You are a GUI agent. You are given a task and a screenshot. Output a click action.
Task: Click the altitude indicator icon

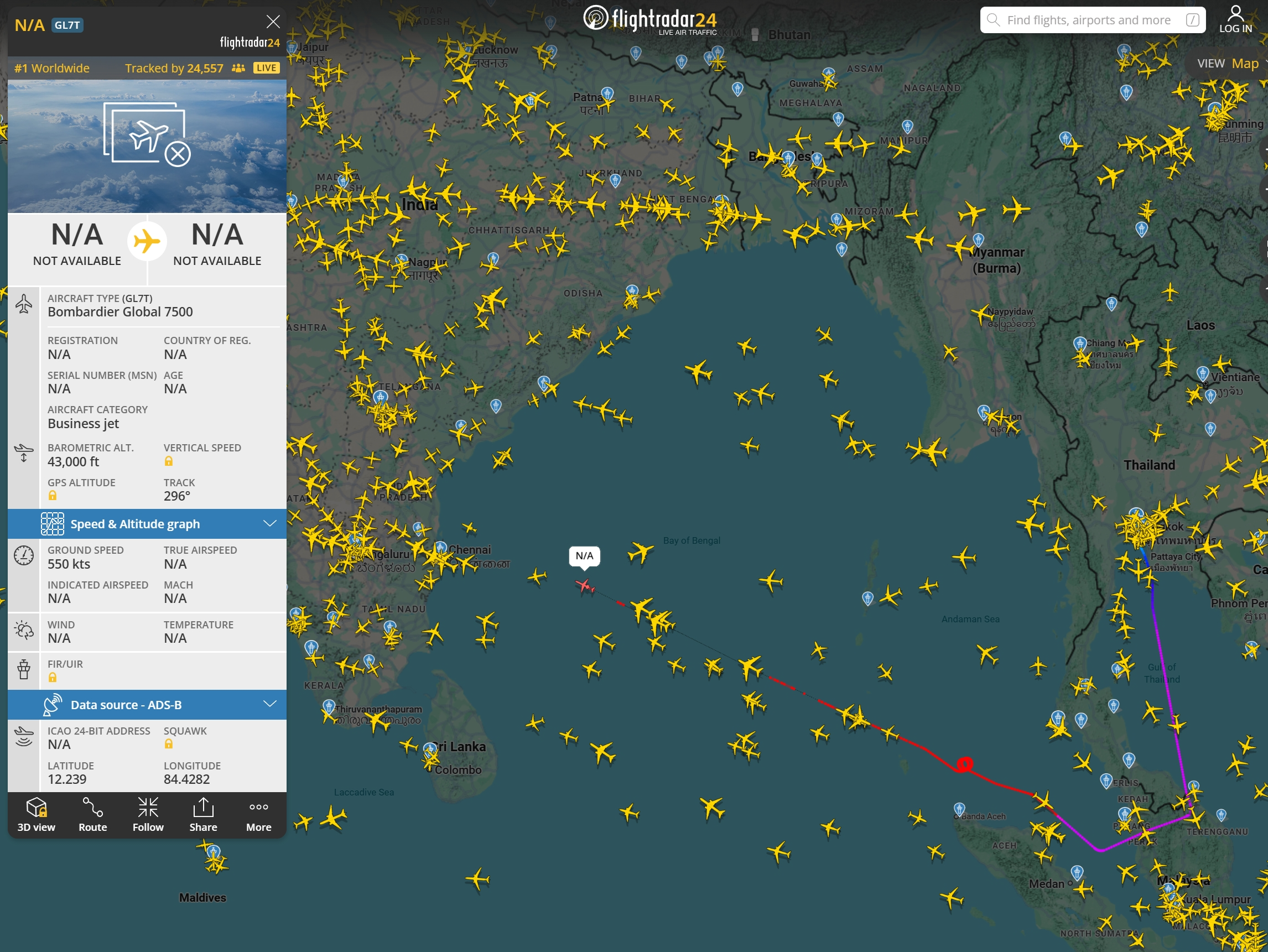(x=23, y=453)
